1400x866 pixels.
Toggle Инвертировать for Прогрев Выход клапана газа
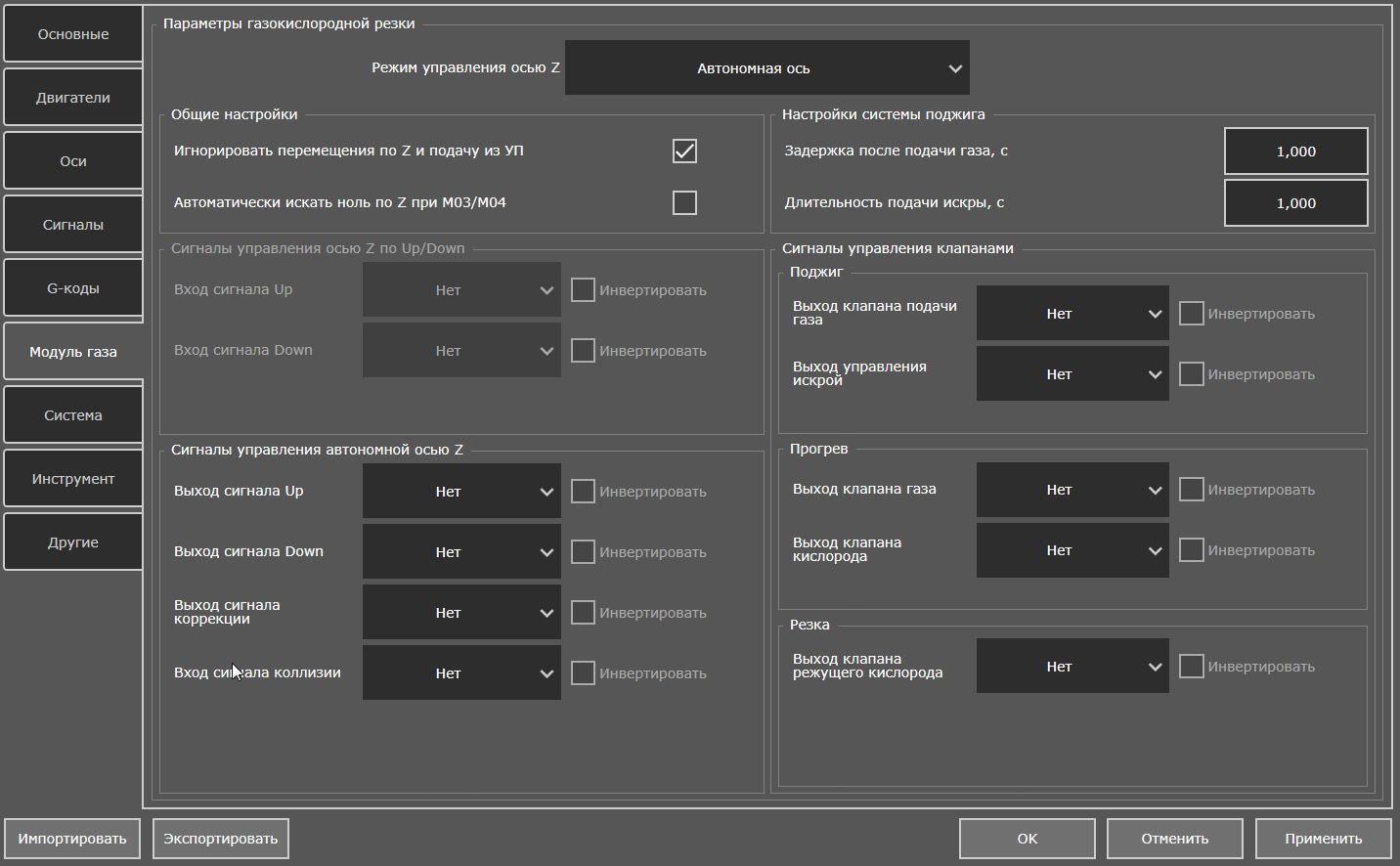pos(1191,489)
